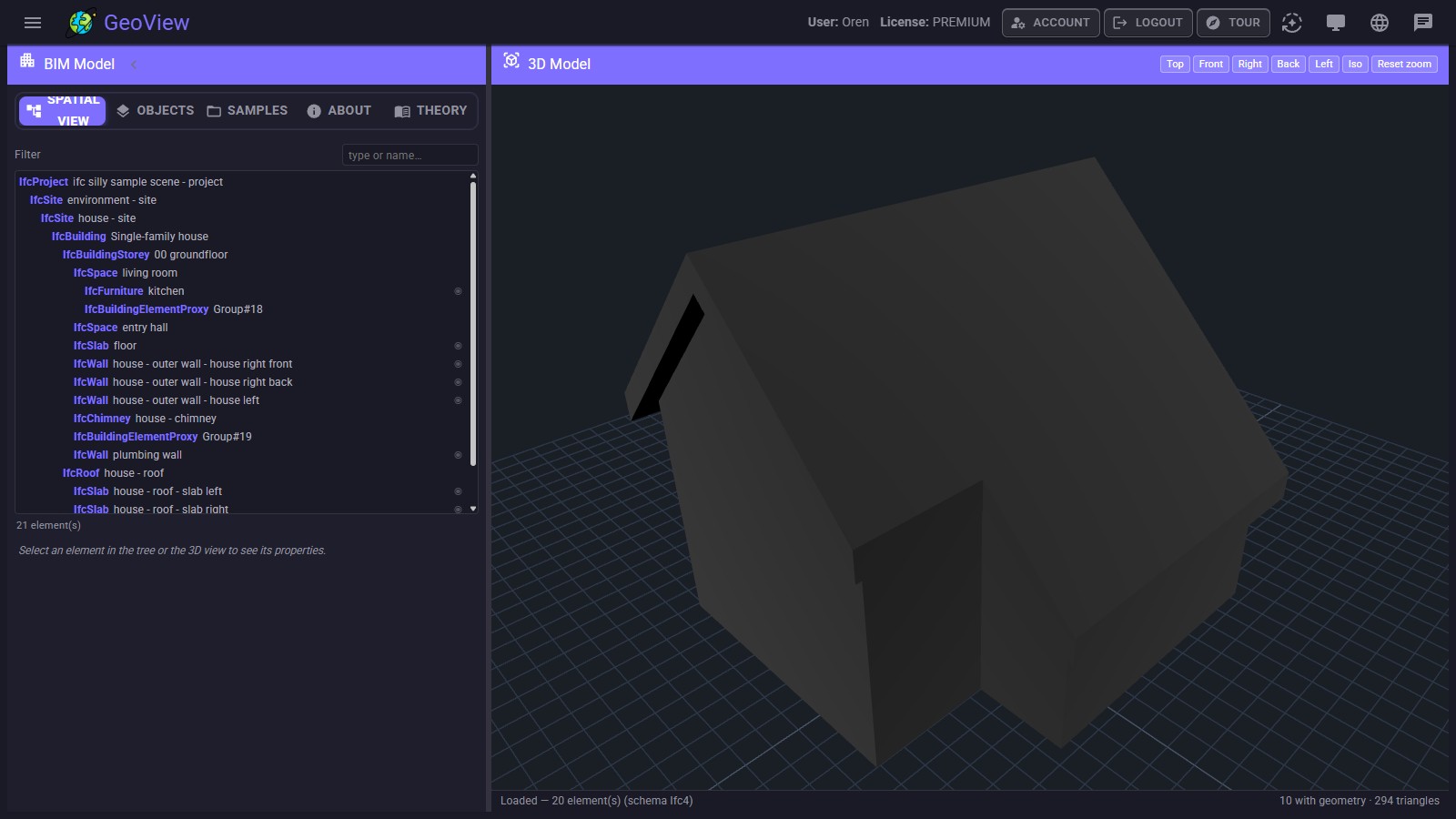Collapse the BIM Model panel chevron
Viewport: 1456px width, 819px height.
coord(134,64)
